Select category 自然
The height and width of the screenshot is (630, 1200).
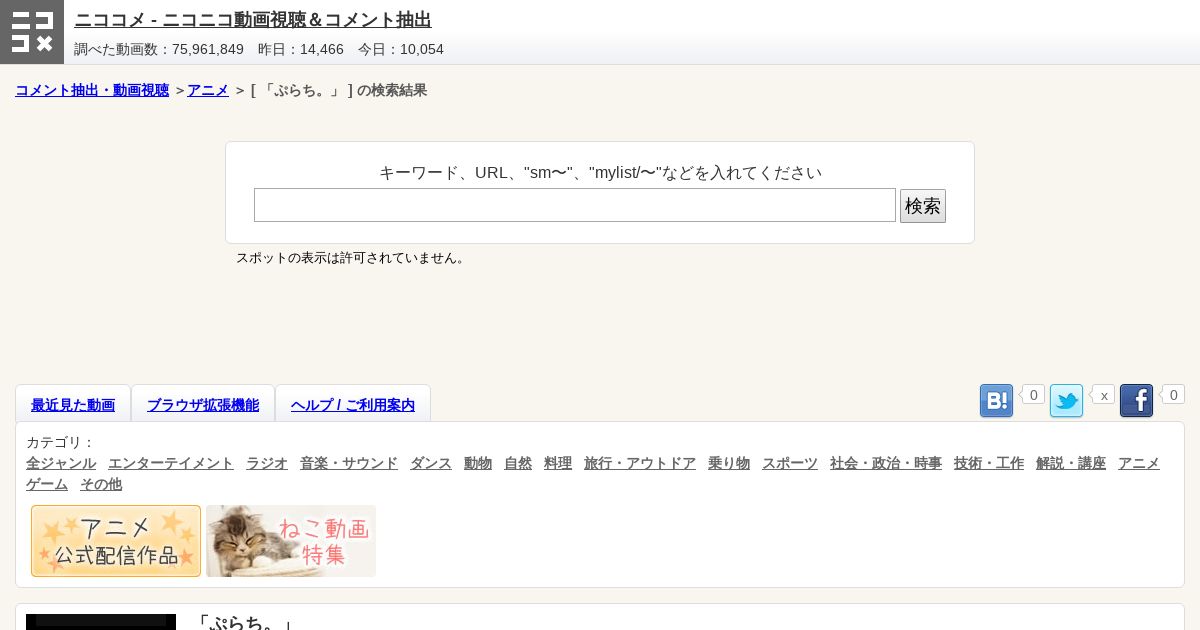518,463
